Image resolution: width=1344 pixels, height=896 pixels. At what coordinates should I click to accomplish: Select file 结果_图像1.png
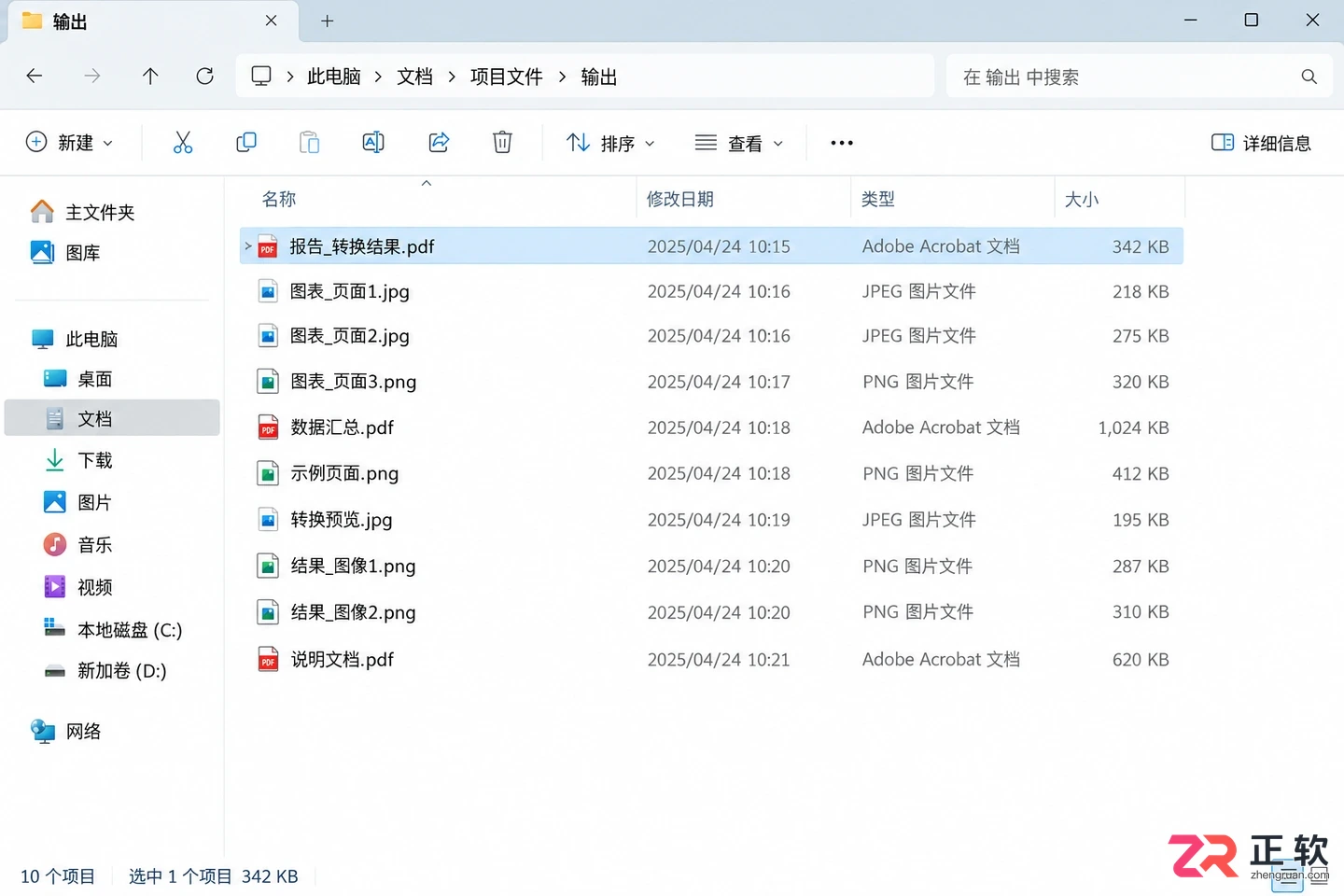tap(711, 567)
